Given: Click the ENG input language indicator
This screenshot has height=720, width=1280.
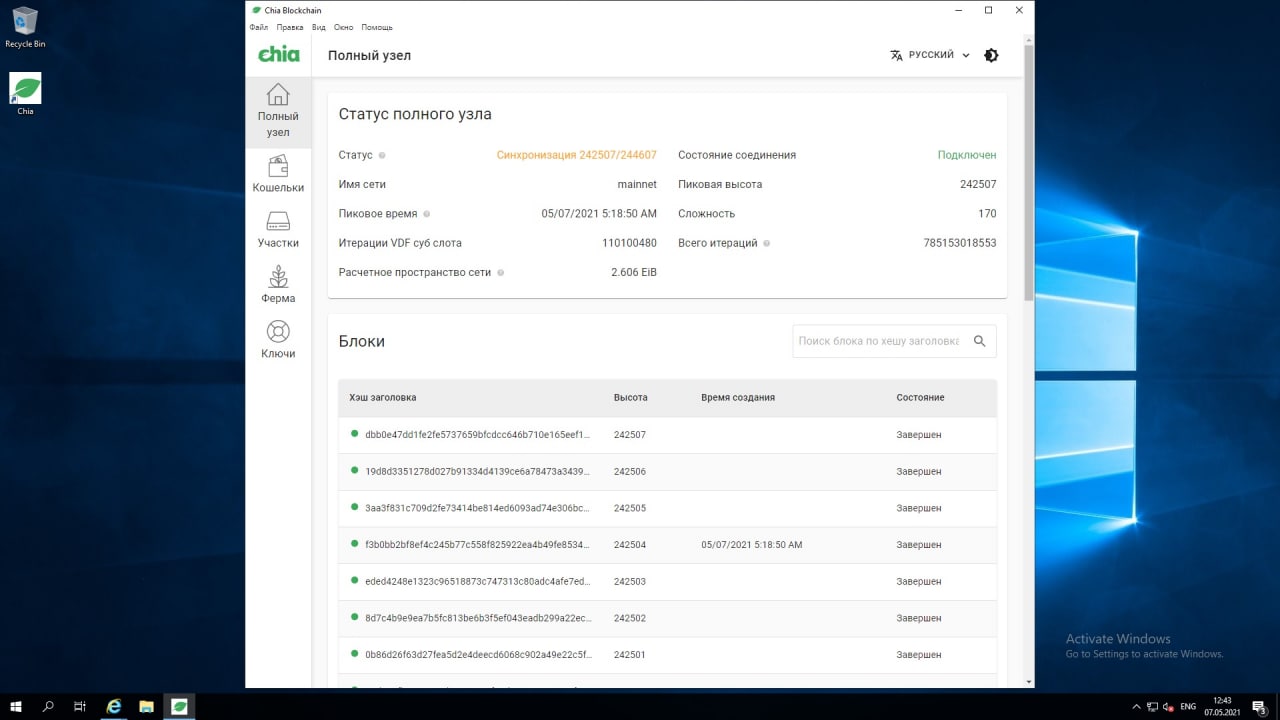Looking at the screenshot, I should pyautogui.click(x=1188, y=706).
